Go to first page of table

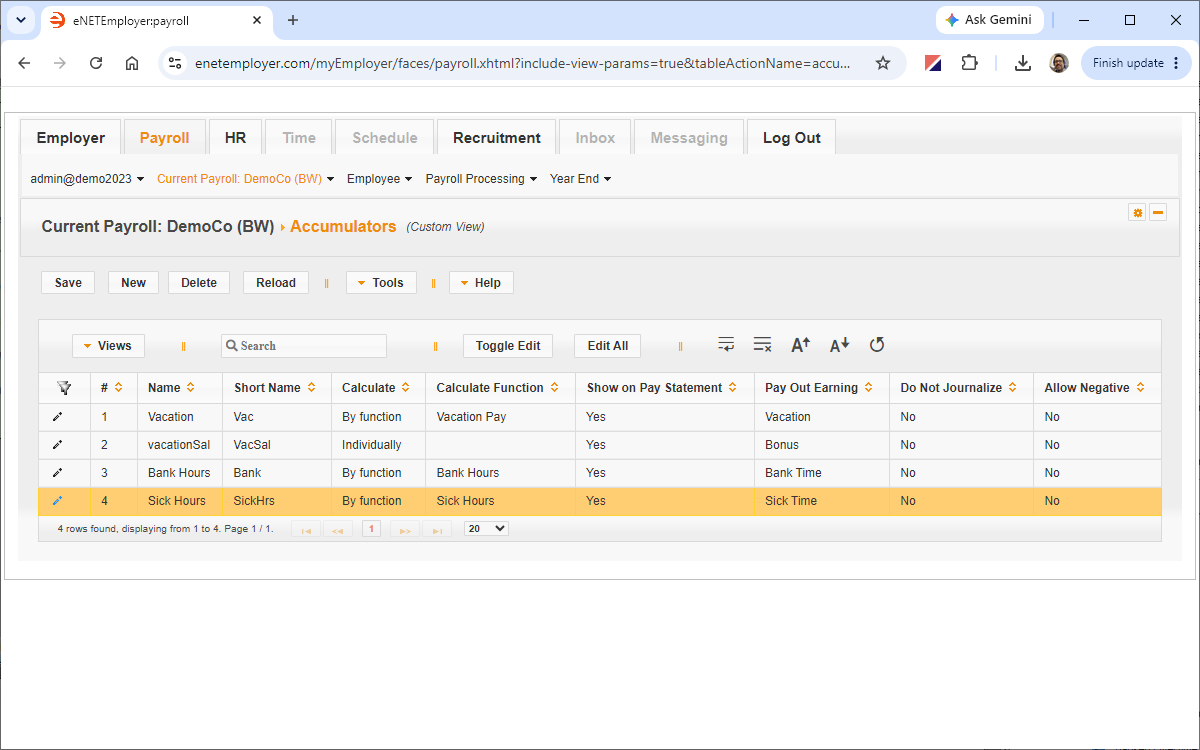(x=306, y=529)
